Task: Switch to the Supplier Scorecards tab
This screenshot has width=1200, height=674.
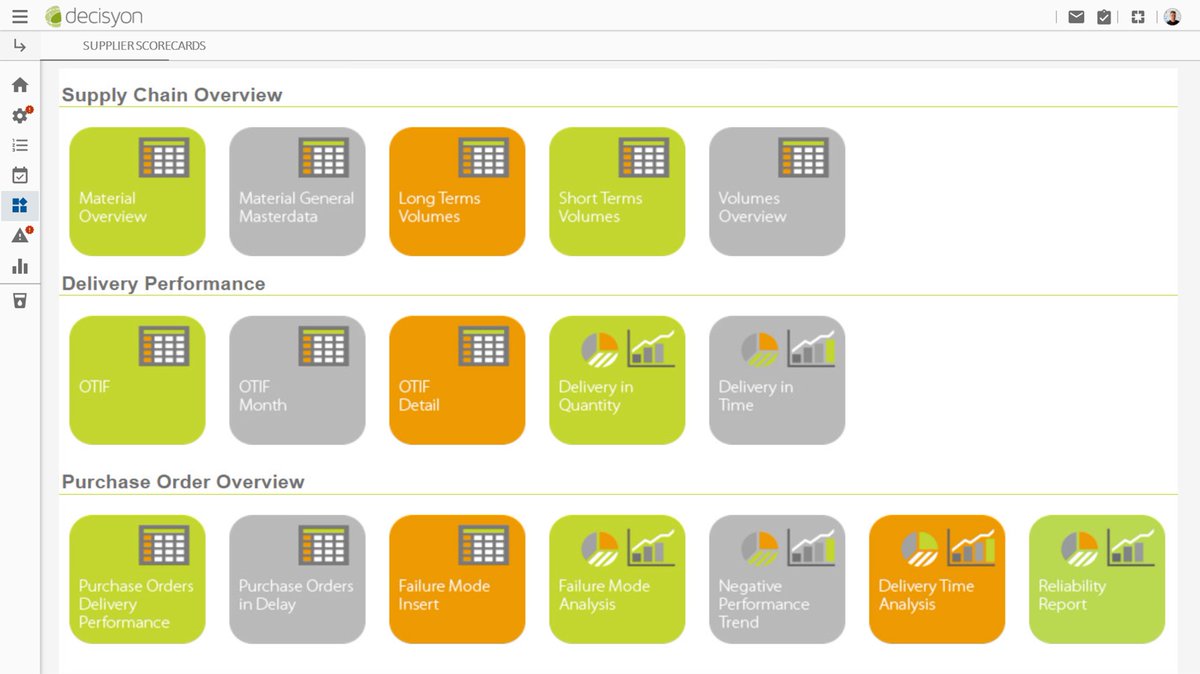Action: 143,45
